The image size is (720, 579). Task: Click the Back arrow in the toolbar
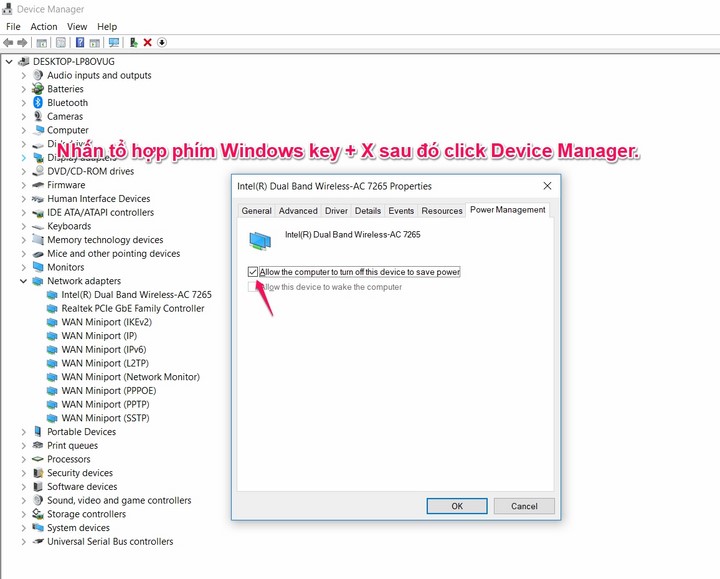coord(8,43)
